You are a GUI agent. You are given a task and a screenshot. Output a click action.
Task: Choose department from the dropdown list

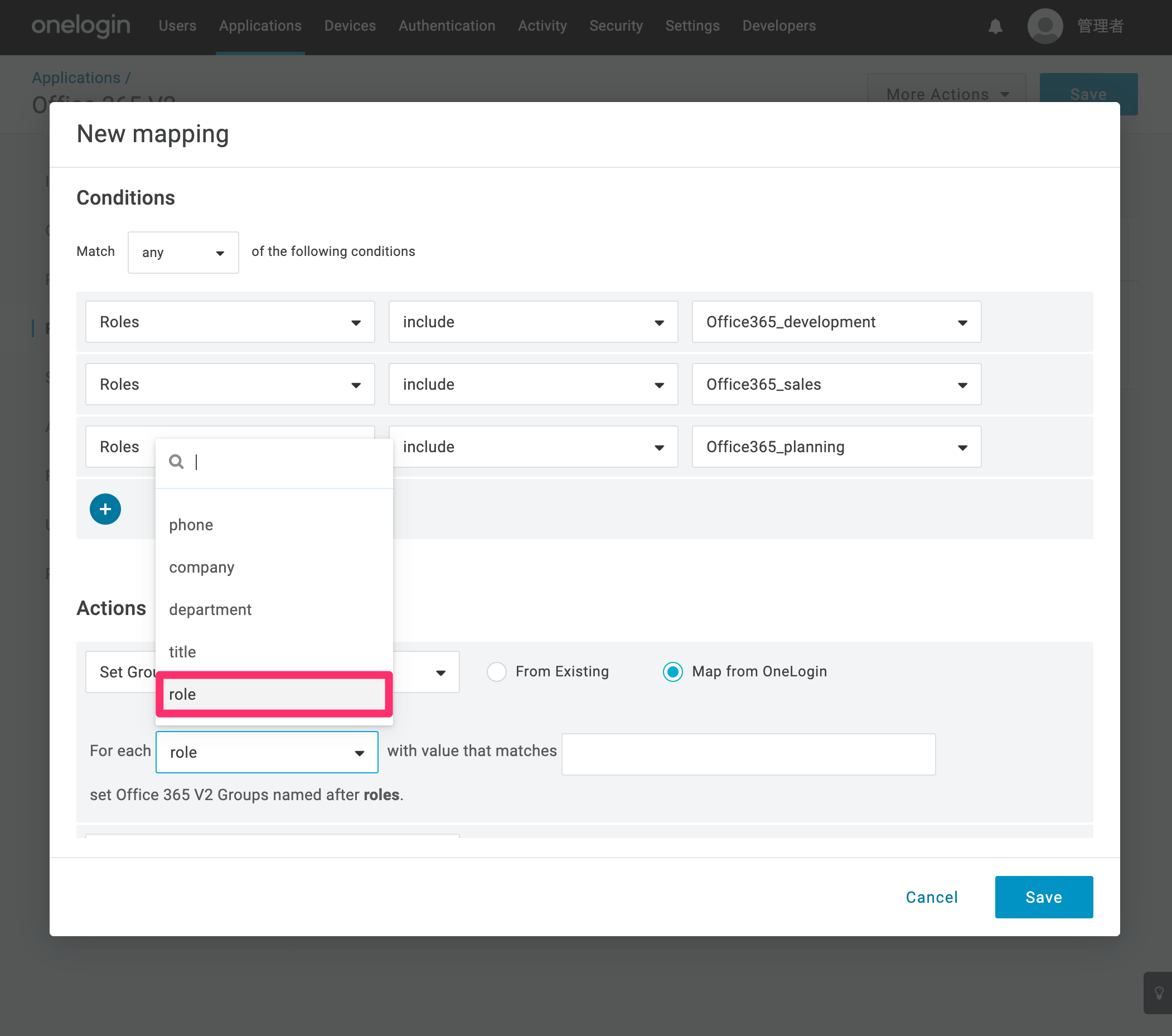click(x=274, y=609)
